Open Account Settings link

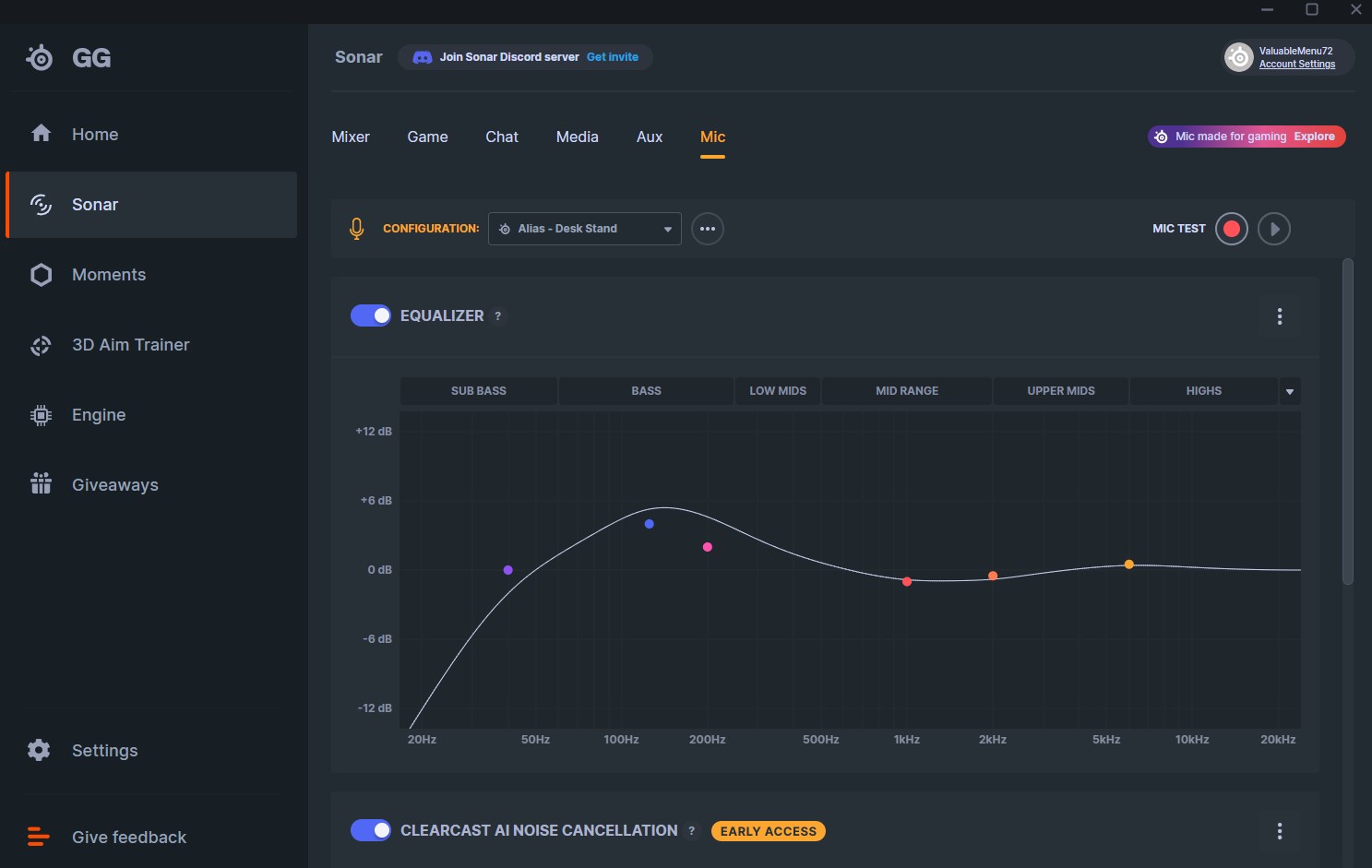[1296, 65]
